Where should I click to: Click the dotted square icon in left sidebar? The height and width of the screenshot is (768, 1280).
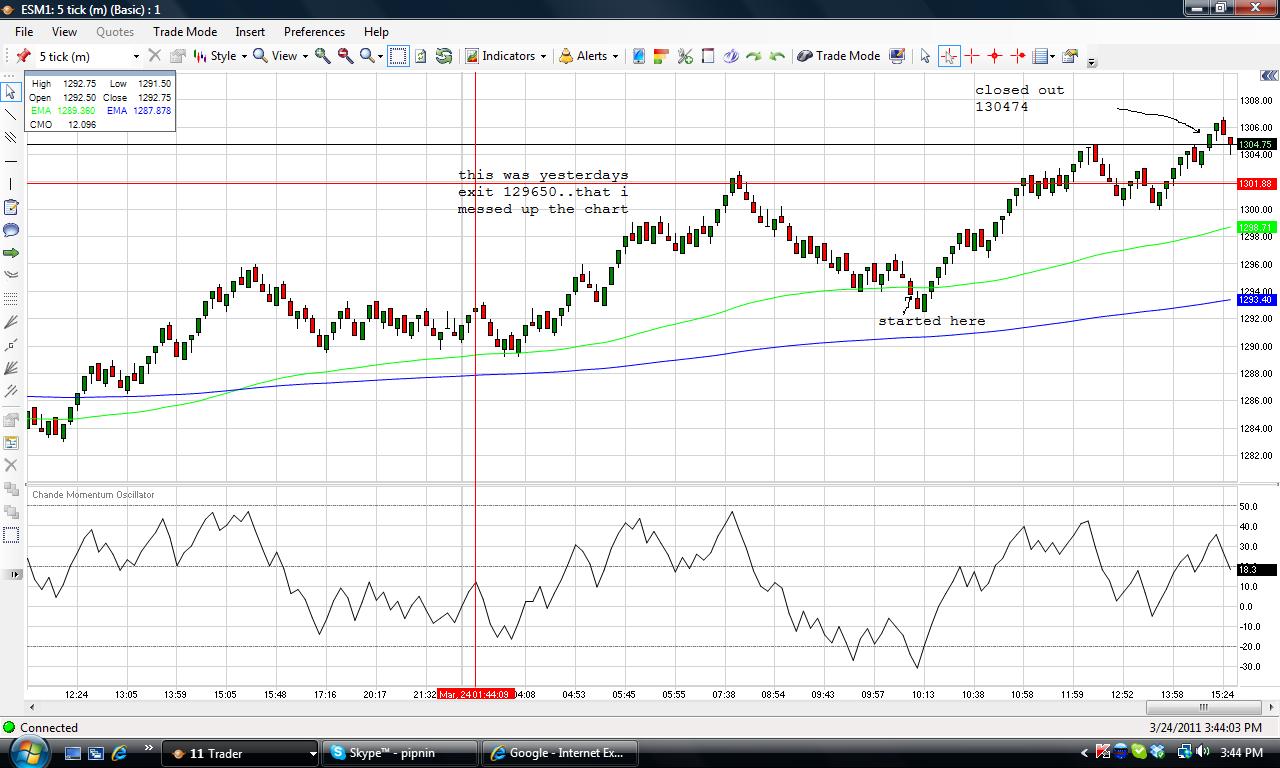tap(11, 536)
